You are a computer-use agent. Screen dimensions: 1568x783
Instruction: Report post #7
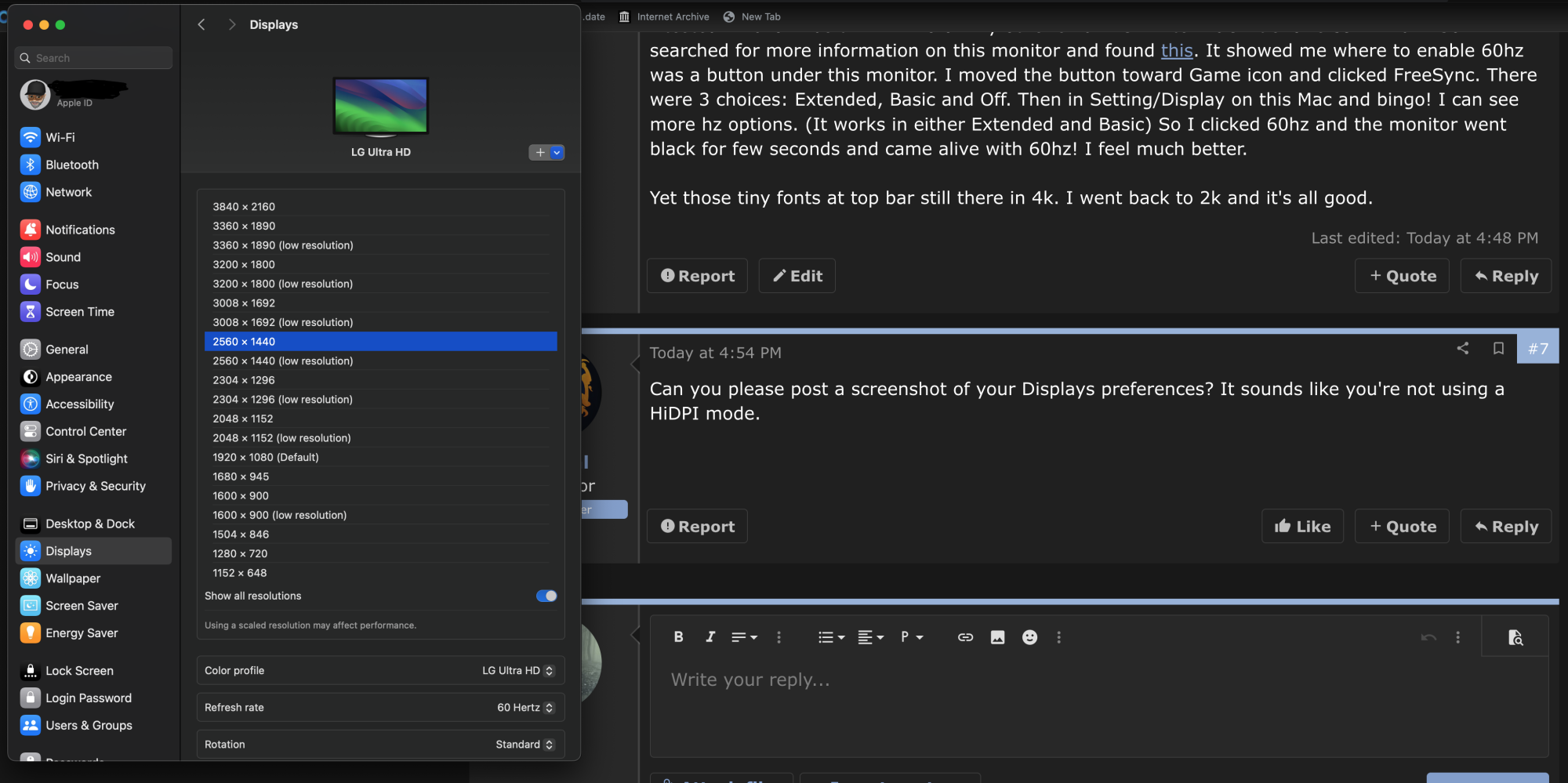coord(697,527)
